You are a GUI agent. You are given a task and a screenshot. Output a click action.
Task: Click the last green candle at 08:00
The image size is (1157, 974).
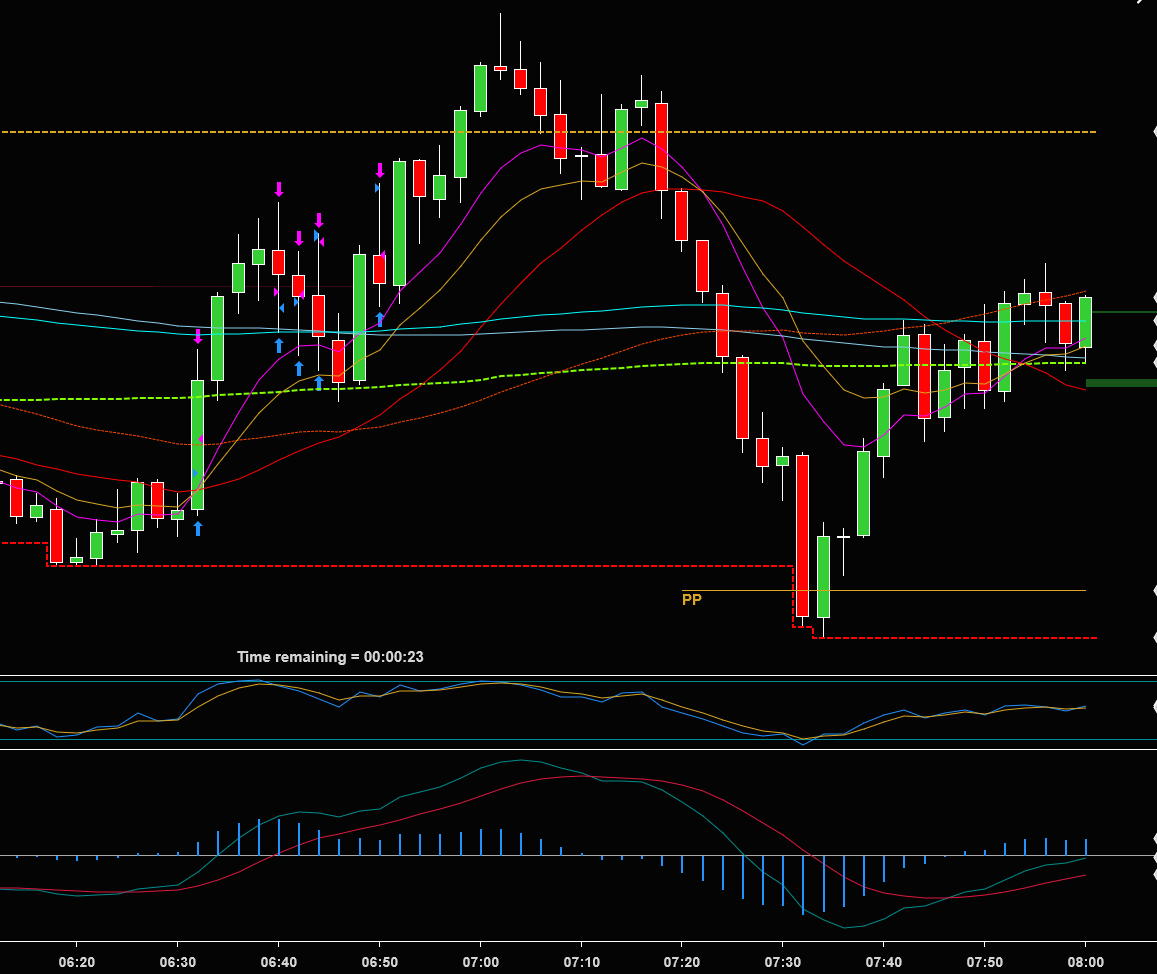coord(1085,322)
